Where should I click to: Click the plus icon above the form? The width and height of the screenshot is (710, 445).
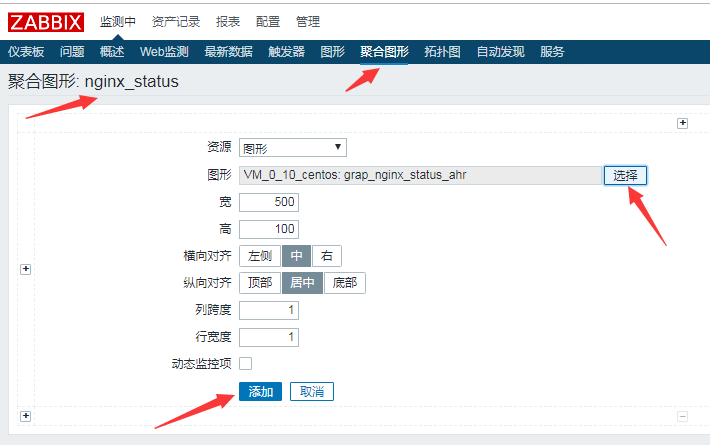point(682,123)
